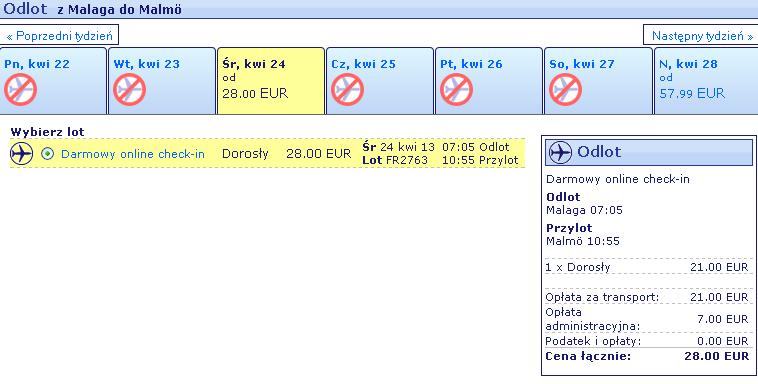Screen dimensions: 758x384
Task: Click Dorosły label in flight row
Action: pos(245,154)
